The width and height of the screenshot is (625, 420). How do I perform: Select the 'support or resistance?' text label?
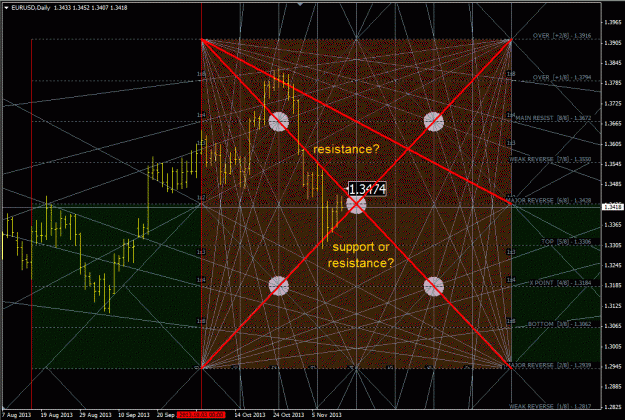point(361,255)
